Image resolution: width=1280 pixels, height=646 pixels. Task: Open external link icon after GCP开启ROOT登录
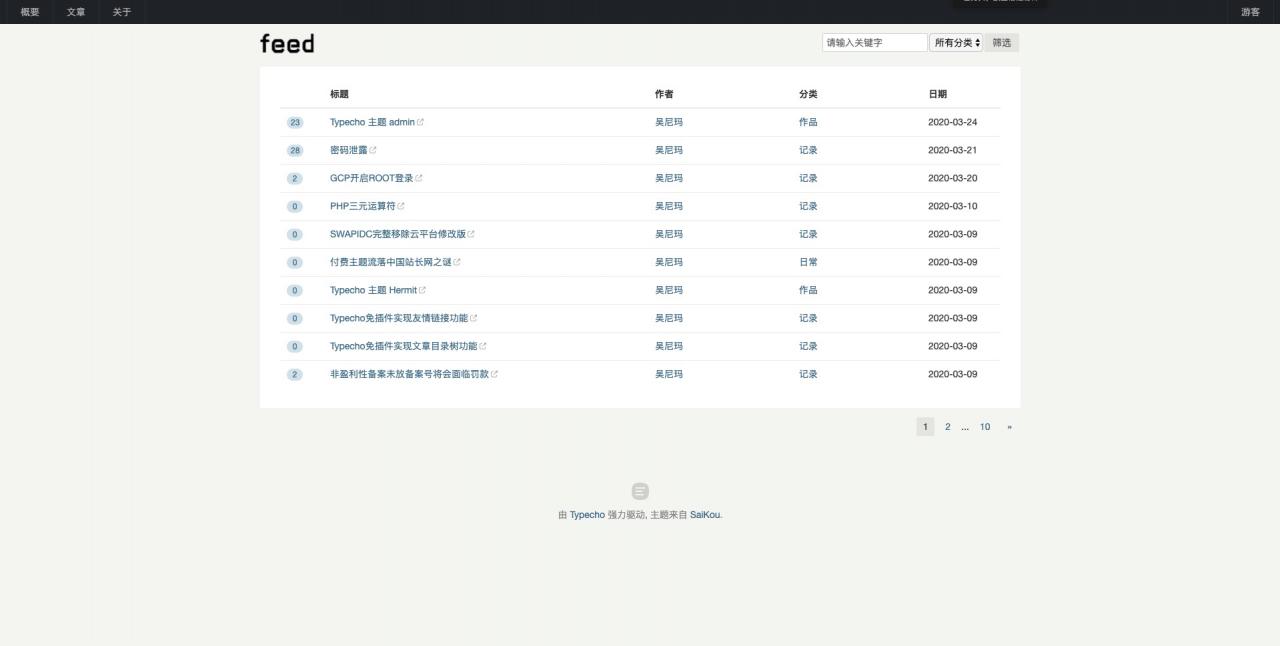coord(419,178)
